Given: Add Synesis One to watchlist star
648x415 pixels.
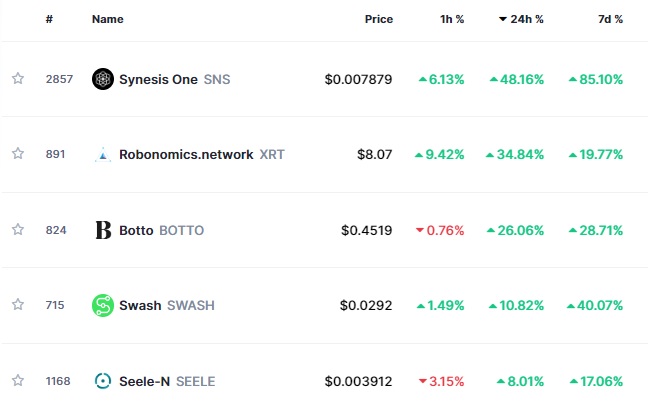Looking at the screenshot, I should click(18, 79).
